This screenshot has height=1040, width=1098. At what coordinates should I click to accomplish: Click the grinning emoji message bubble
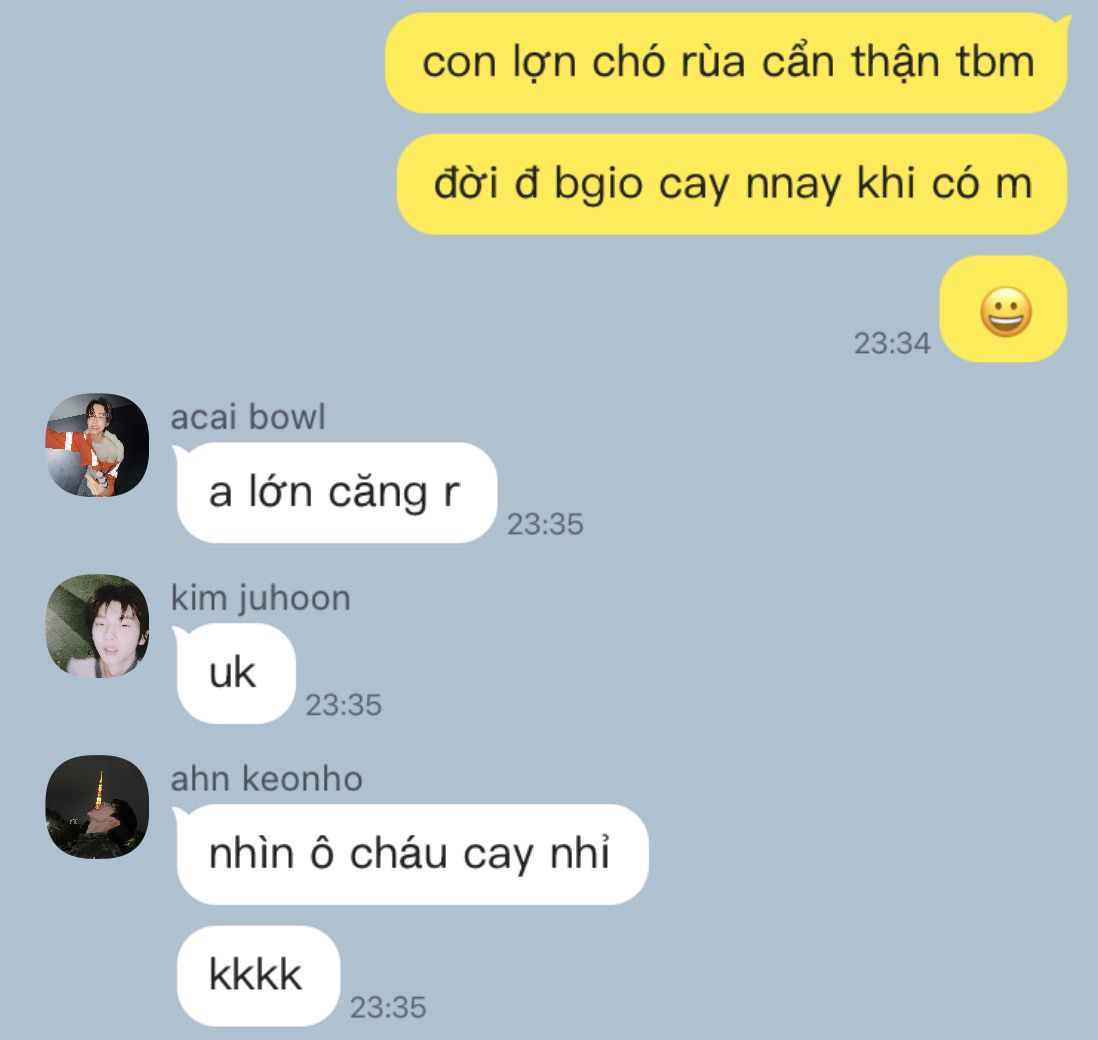pyautogui.click(x=1003, y=309)
